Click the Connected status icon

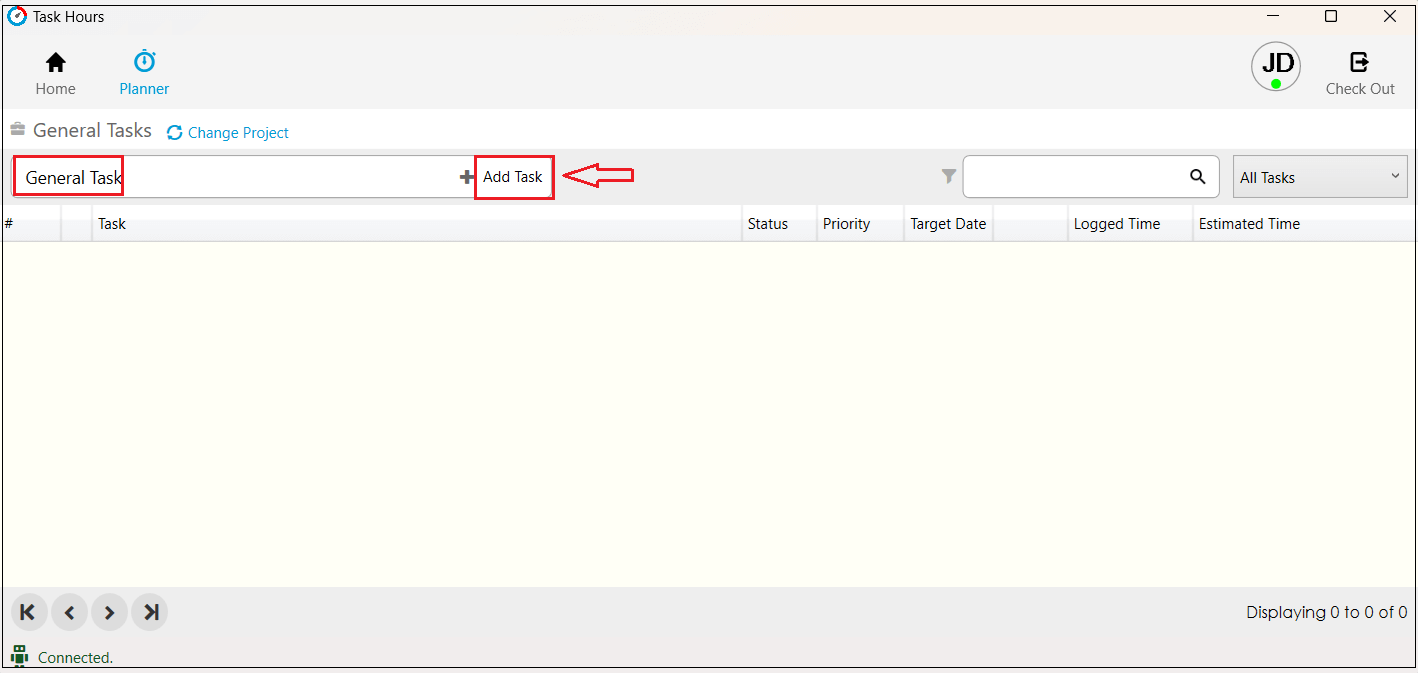(x=19, y=656)
